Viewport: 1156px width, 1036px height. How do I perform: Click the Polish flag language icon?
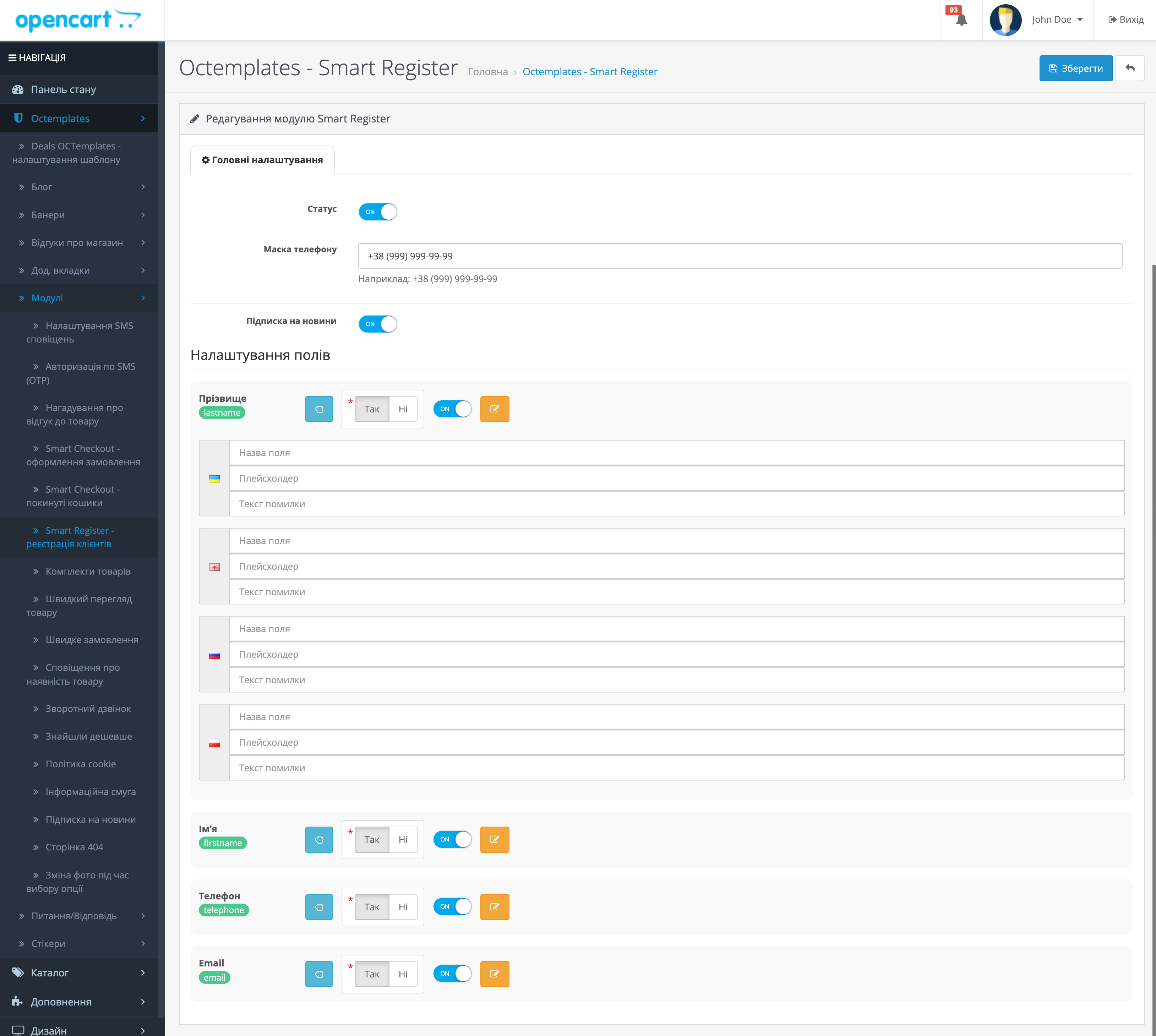[214, 744]
